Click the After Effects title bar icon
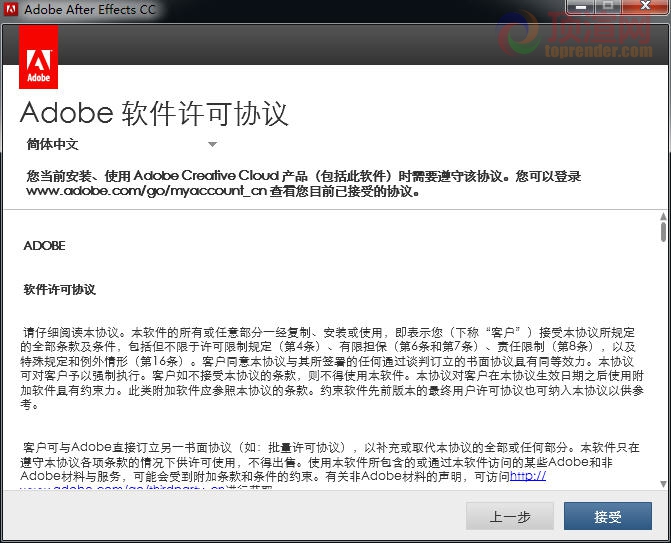Image resolution: width=671 pixels, height=543 pixels. pyautogui.click(x=11, y=9)
